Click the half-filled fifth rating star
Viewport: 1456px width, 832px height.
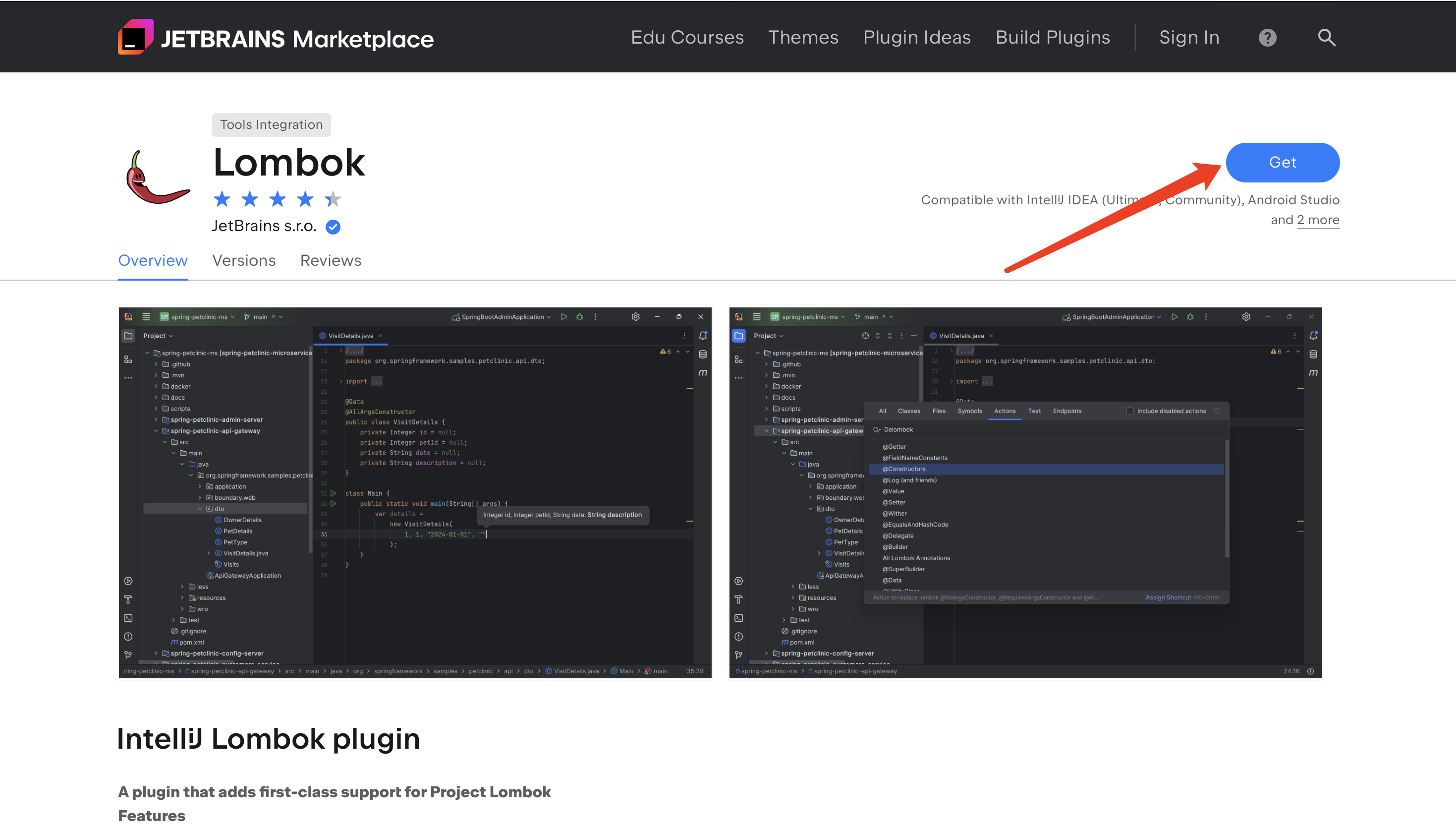click(x=333, y=199)
